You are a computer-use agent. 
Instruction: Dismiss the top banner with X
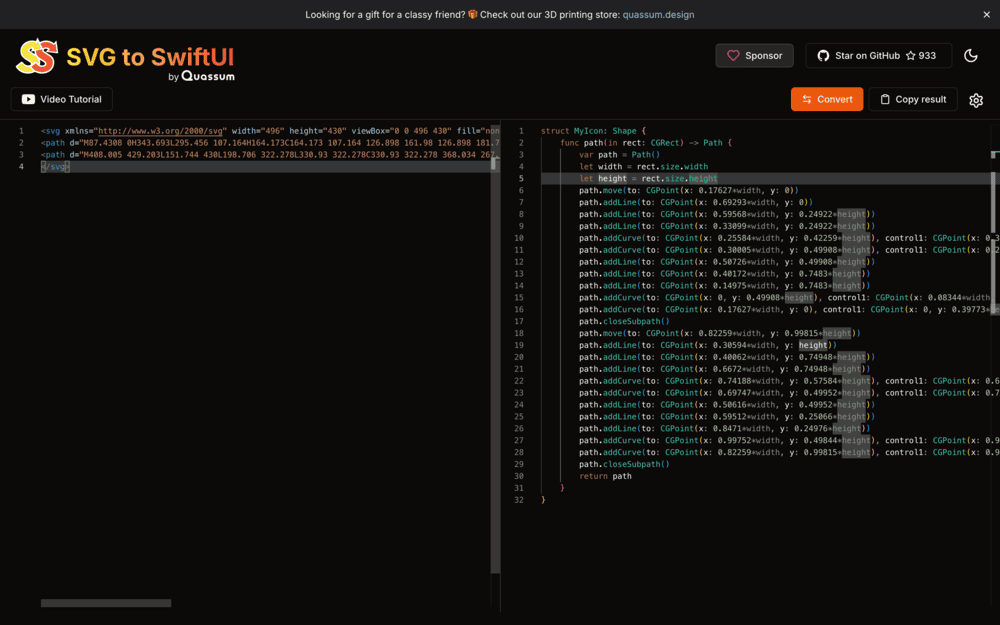[987, 15]
